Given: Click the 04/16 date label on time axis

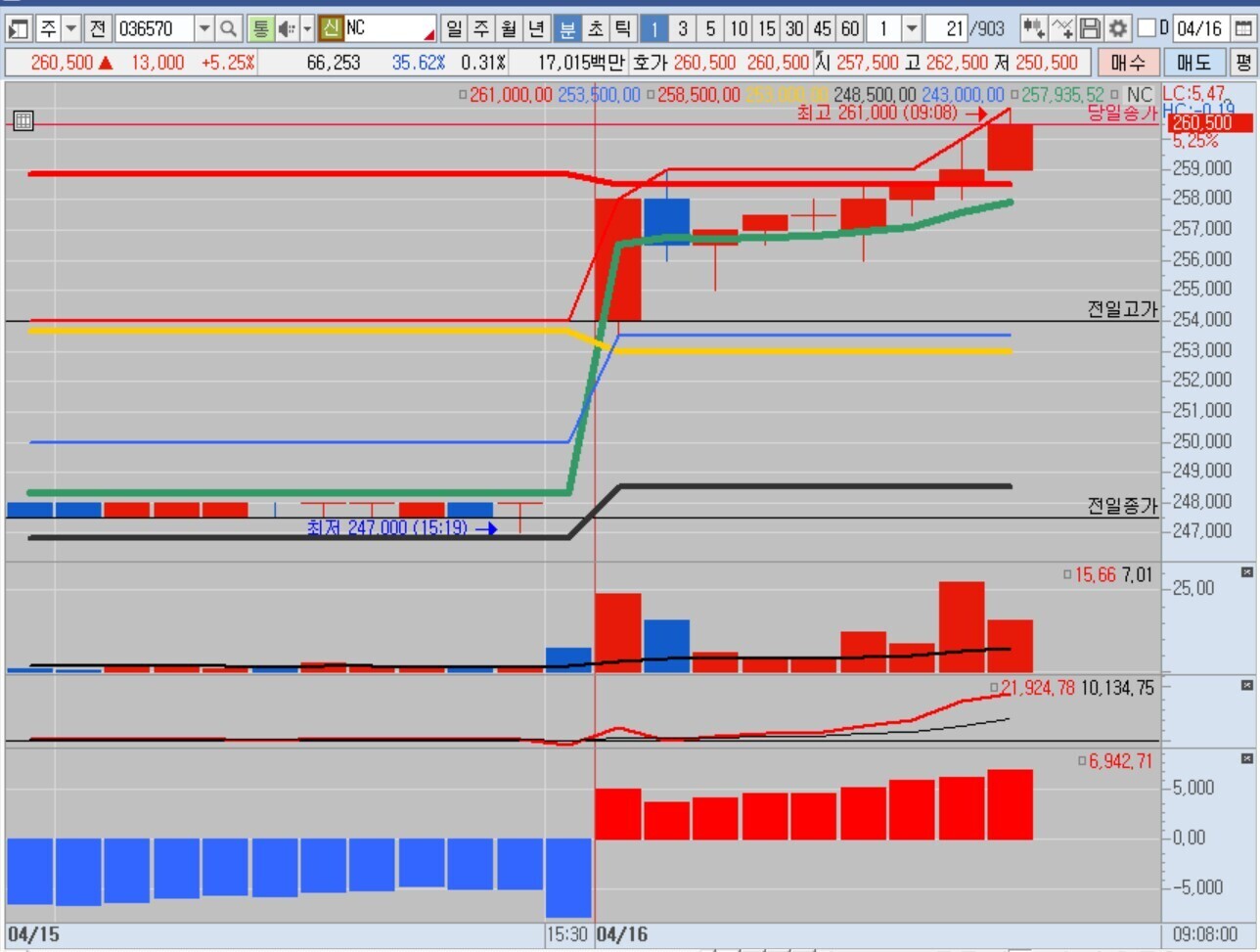Looking at the screenshot, I should coord(621,934).
